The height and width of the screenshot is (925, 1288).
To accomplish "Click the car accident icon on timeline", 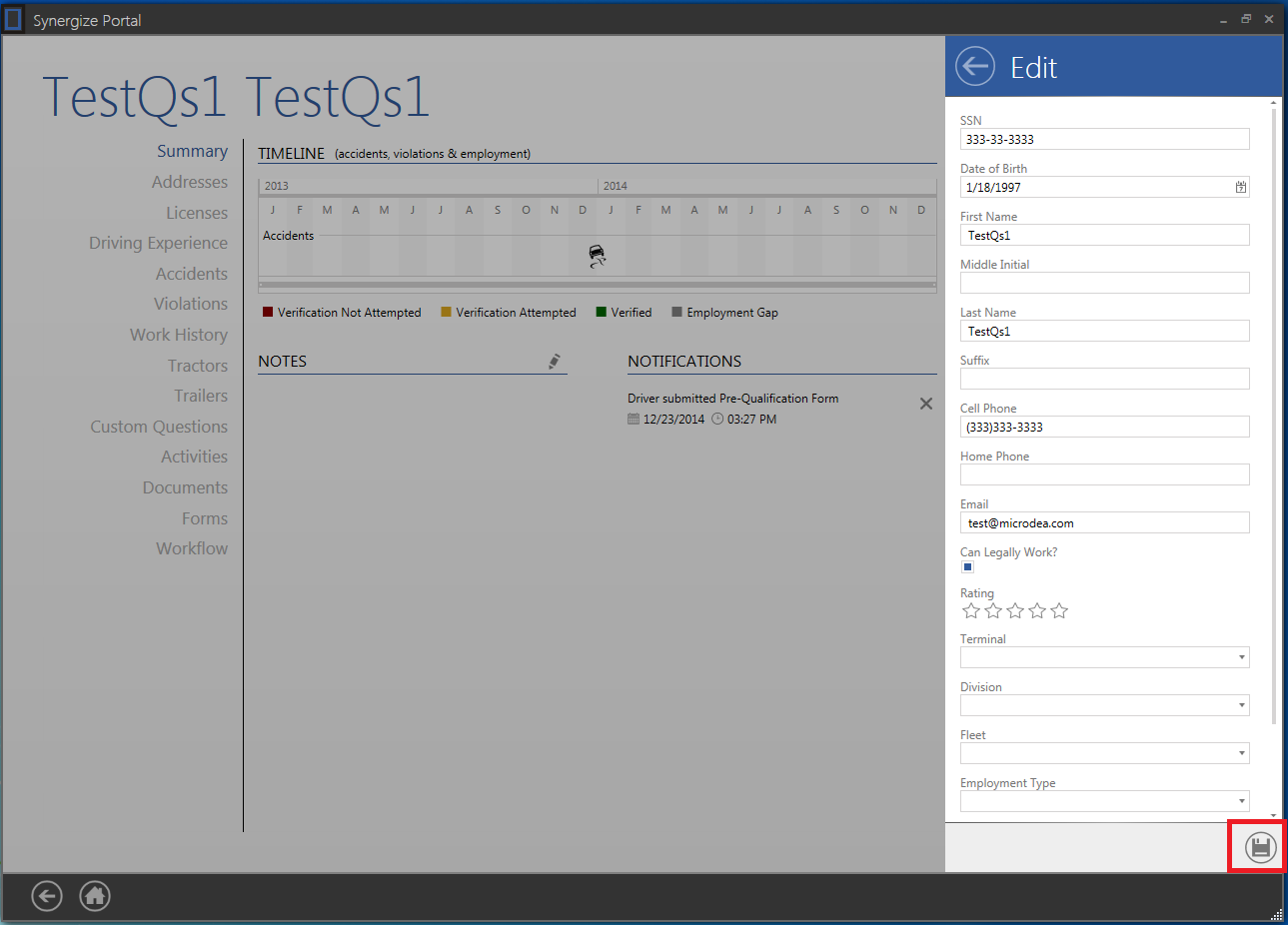I will coord(597,256).
